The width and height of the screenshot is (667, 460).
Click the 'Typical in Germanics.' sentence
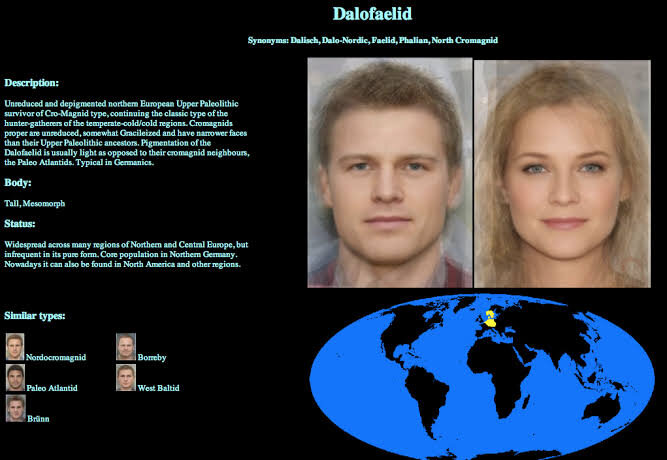115,163
